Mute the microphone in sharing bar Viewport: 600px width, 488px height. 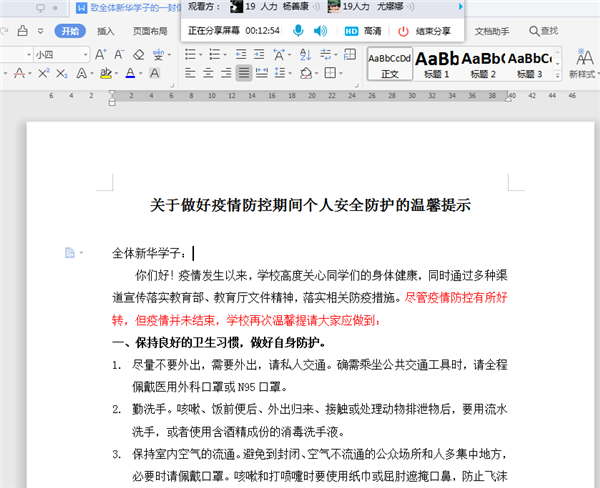coord(298,31)
